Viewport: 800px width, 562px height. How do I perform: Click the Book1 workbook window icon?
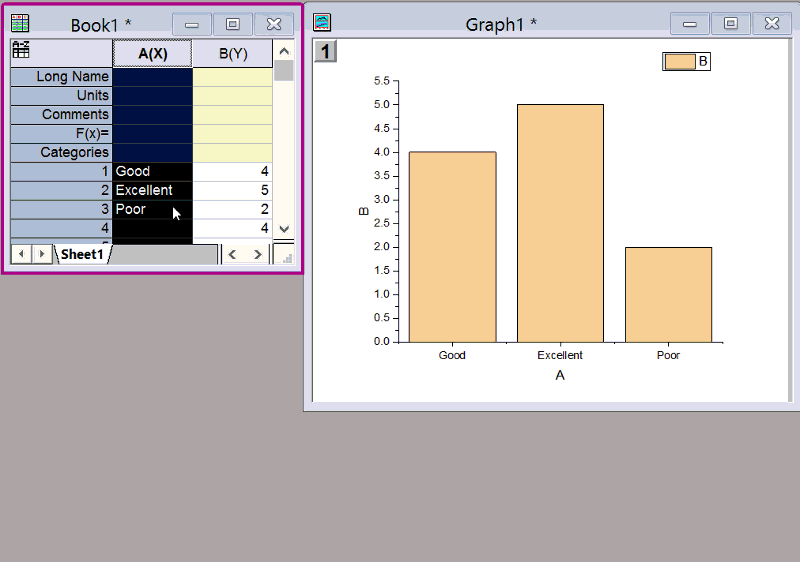click(x=20, y=23)
